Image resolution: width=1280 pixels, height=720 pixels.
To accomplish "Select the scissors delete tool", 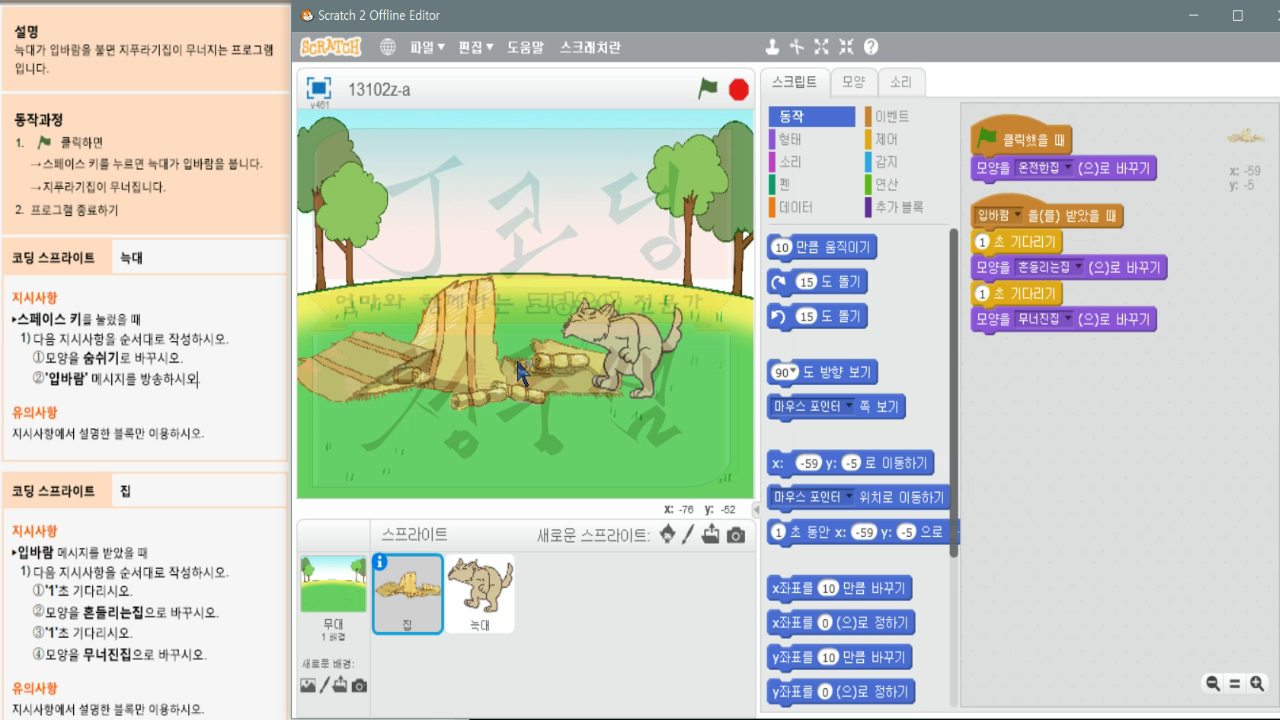I will pyautogui.click(x=797, y=46).
